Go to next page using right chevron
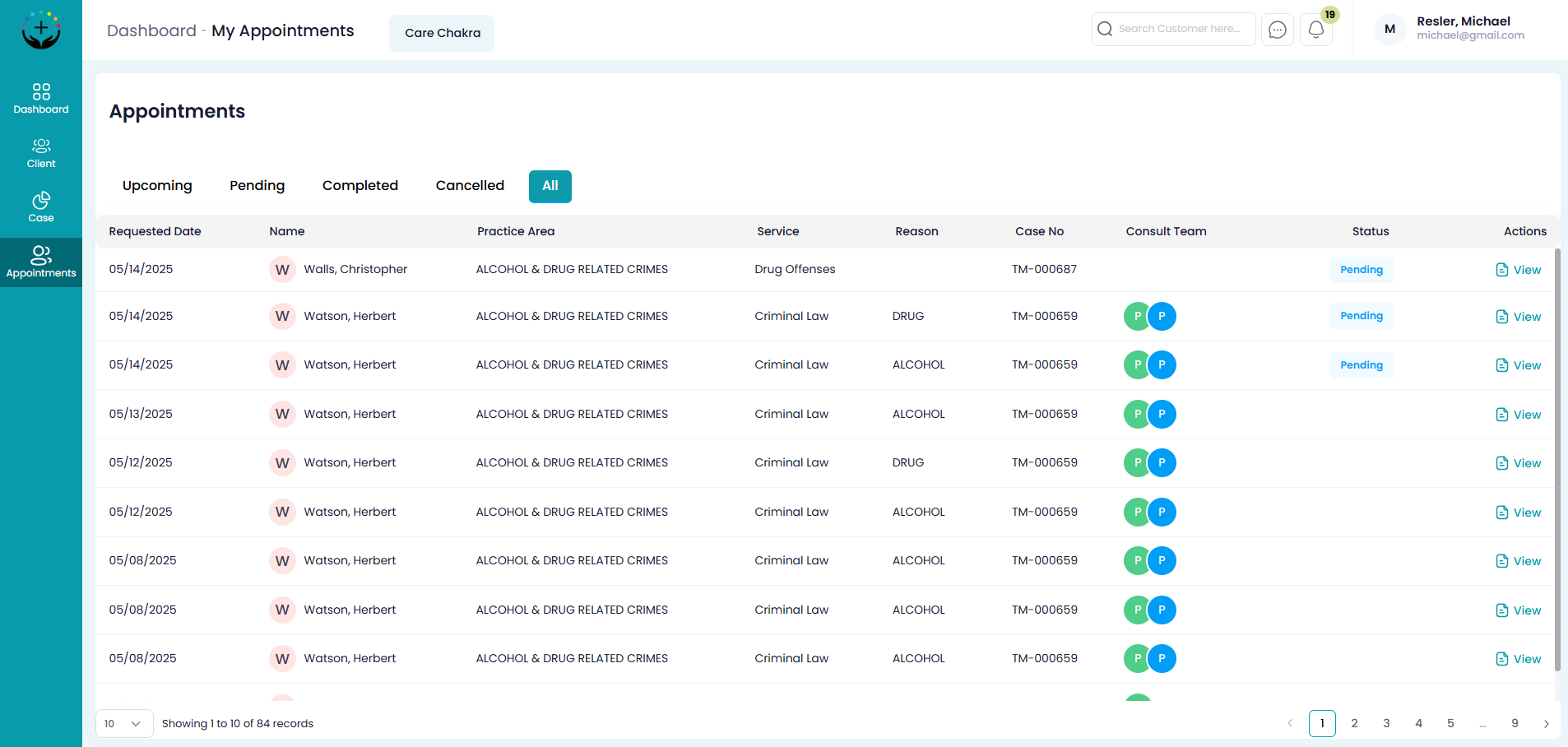 1546,724
